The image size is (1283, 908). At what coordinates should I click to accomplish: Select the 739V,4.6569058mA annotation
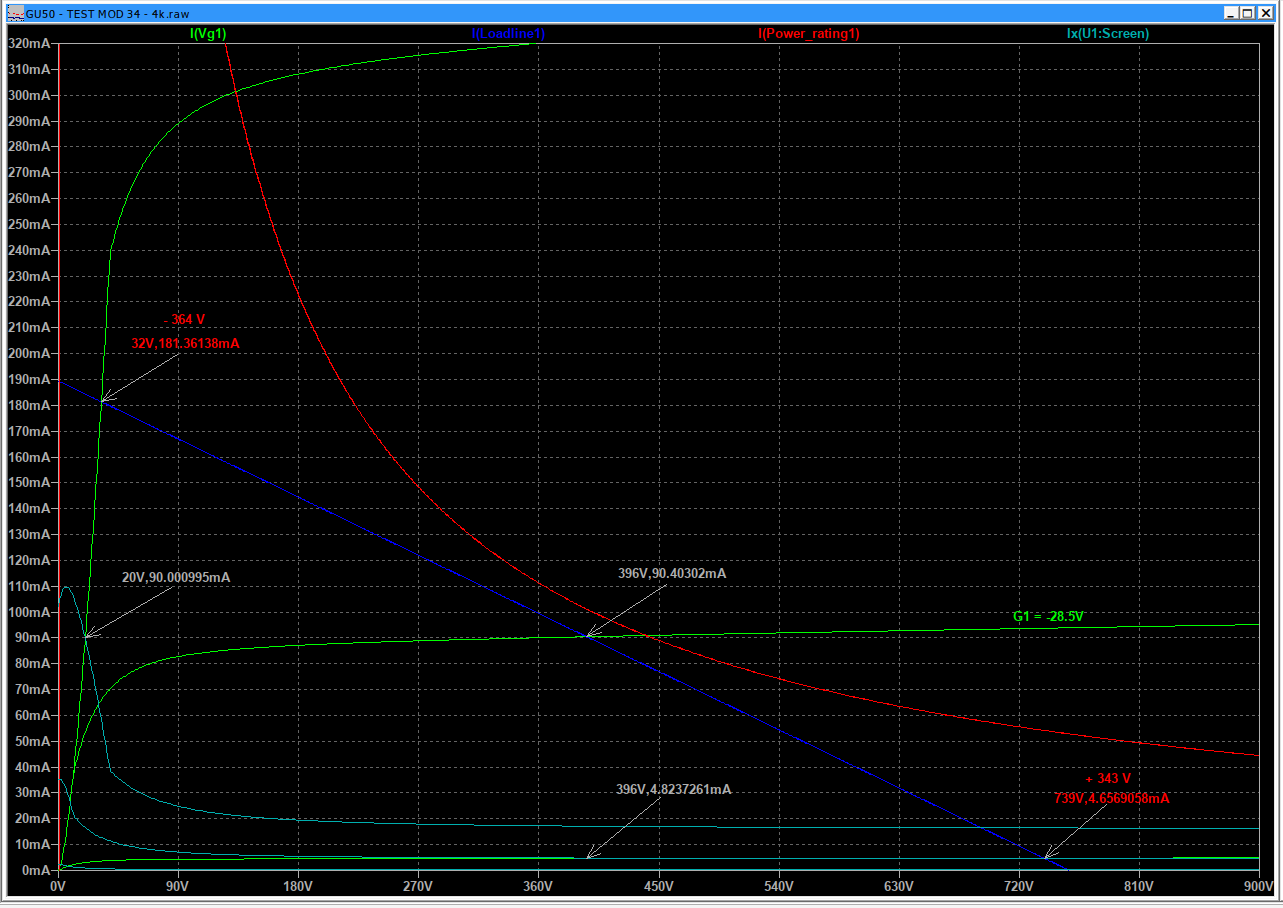[1111, 798]
